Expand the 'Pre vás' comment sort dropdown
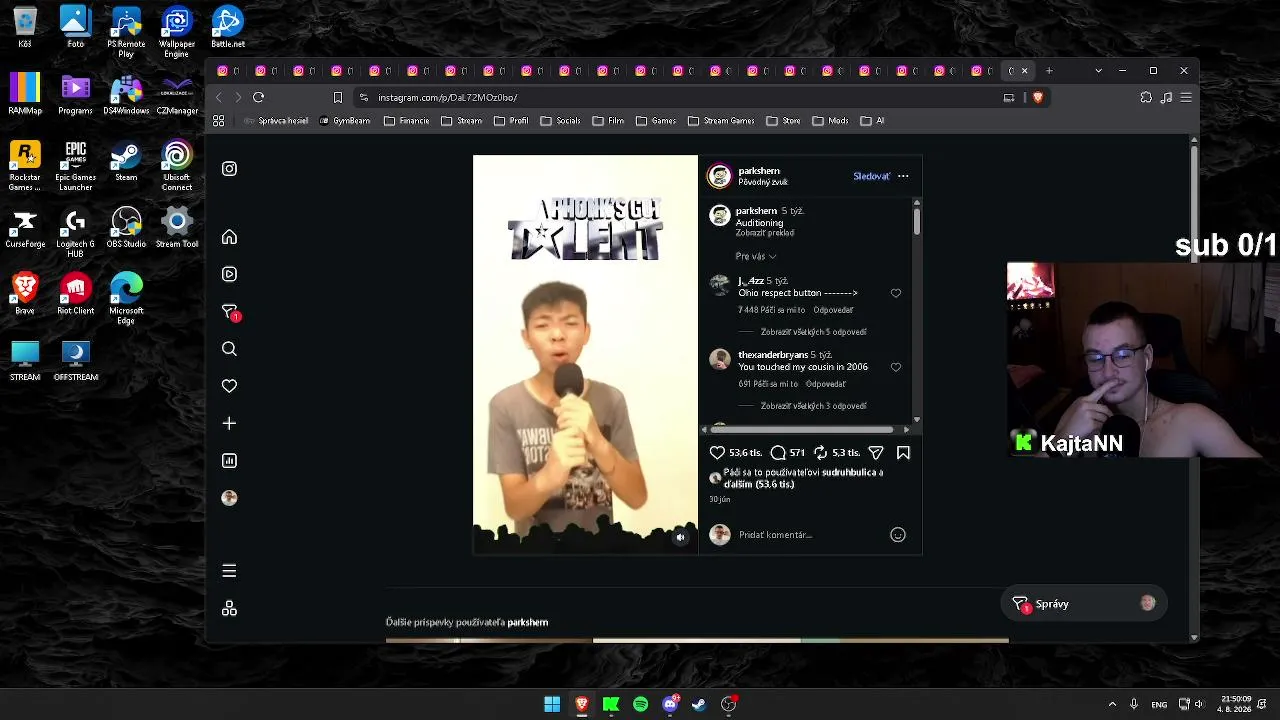Image resolution: width=1280 pixels, height=720 pixels. click(x=756, y=256)
